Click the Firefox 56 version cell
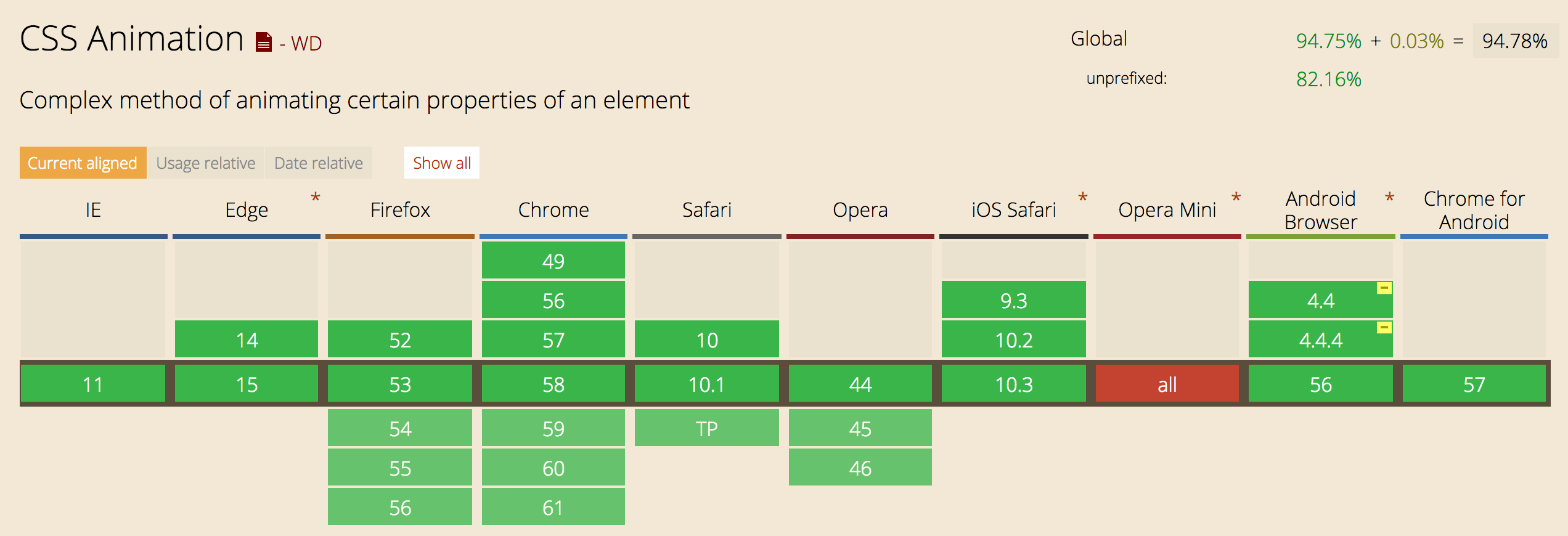 [x=399, y=507]
